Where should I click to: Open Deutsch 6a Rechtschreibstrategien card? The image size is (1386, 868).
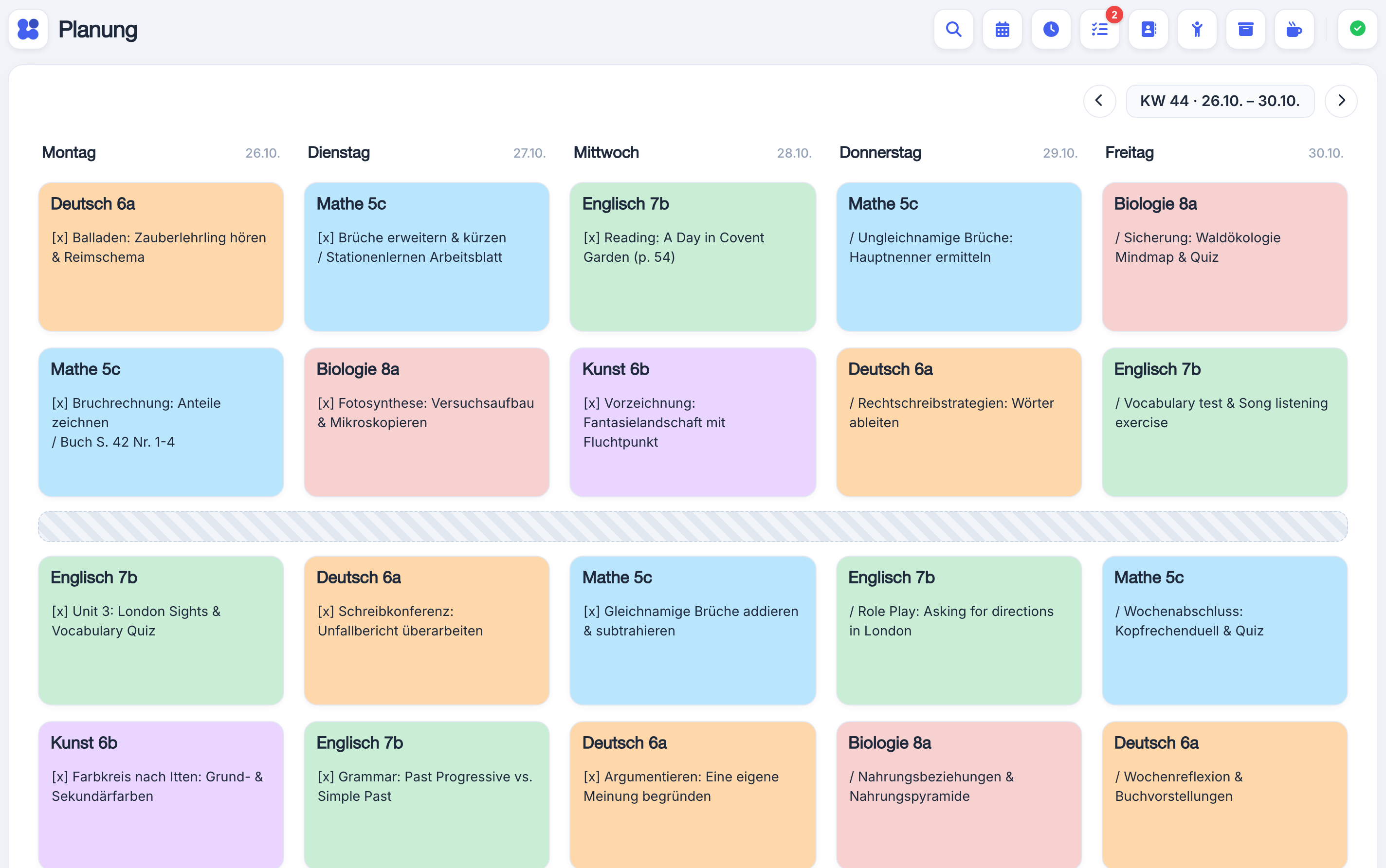(959, 422)
